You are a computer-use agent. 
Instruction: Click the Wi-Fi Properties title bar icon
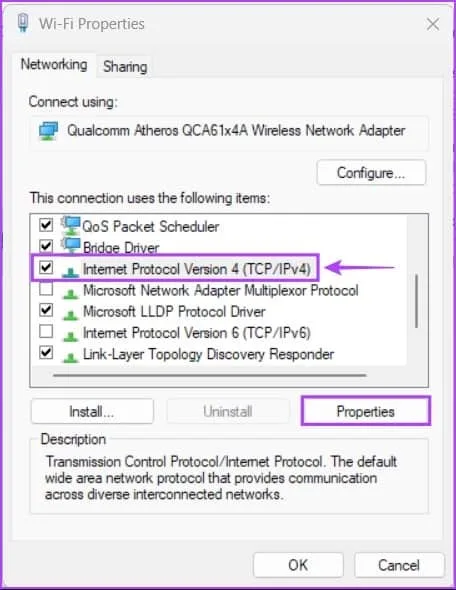click(x=23, y=23)
